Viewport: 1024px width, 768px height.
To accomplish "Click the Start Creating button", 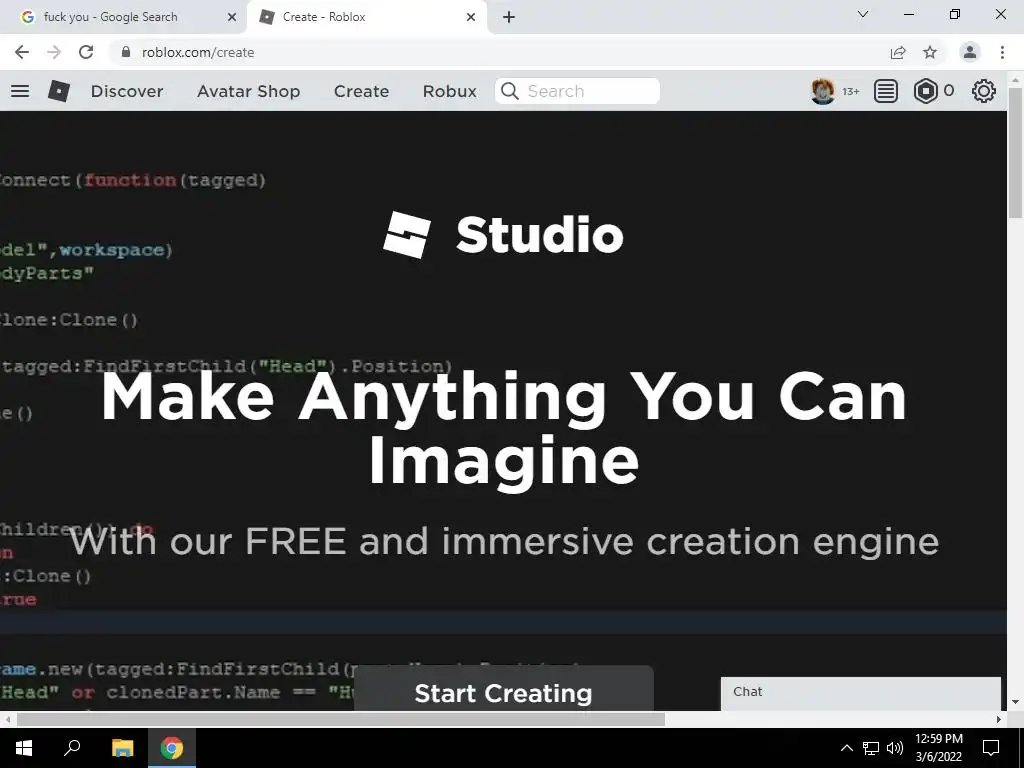I will pos(504,690).
